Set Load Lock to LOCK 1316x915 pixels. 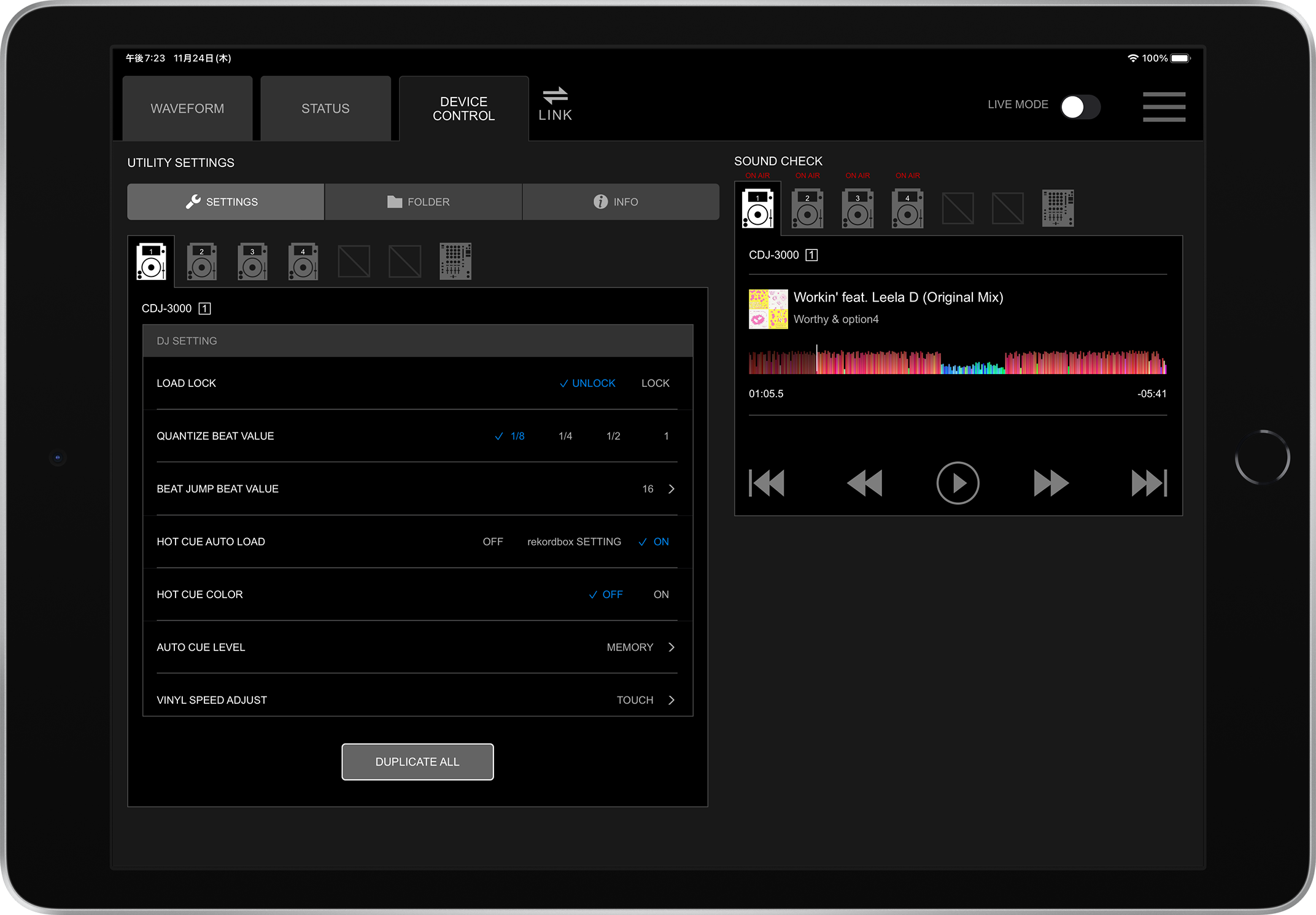655,383
